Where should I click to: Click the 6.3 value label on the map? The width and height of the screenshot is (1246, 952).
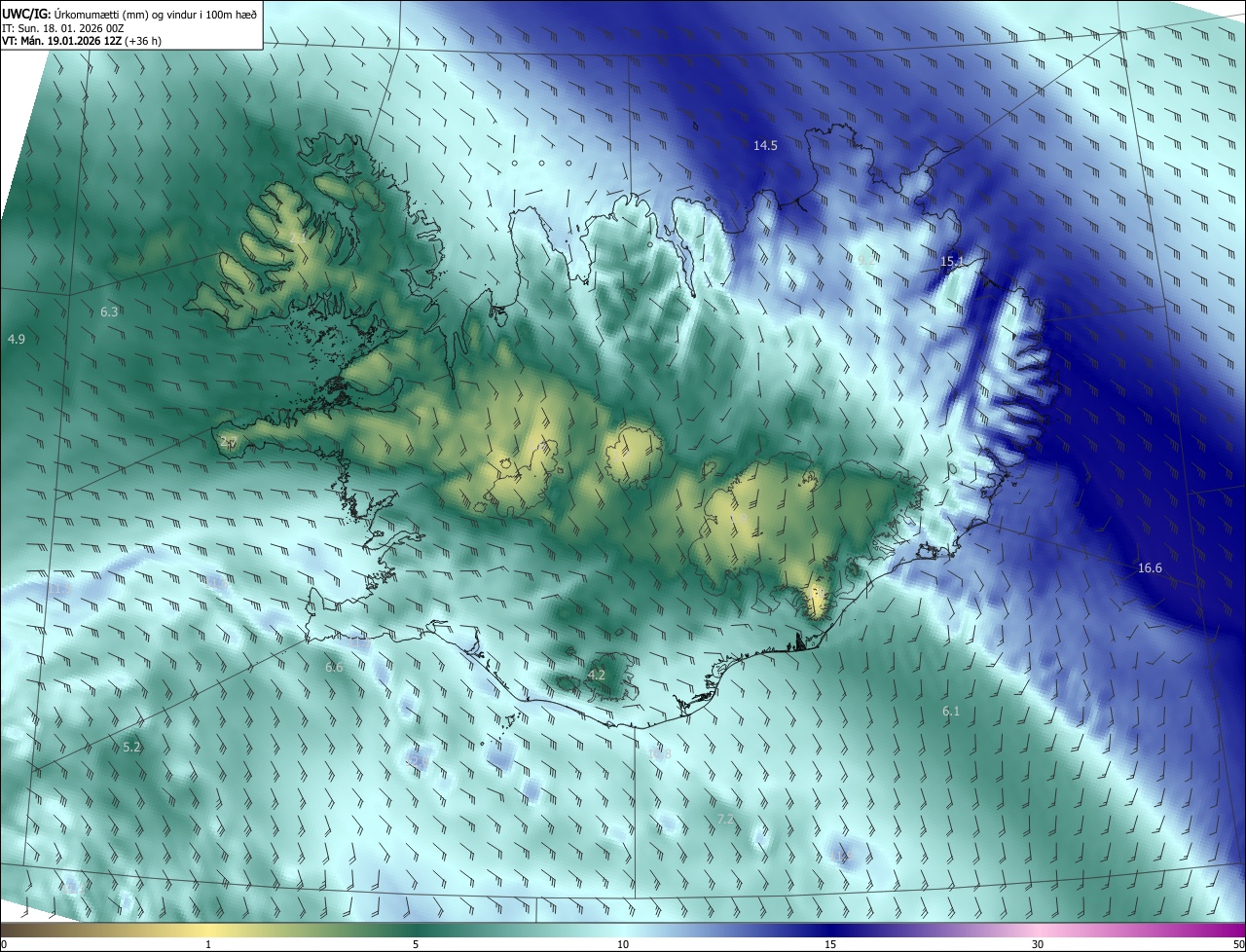[x=109, y=311]
